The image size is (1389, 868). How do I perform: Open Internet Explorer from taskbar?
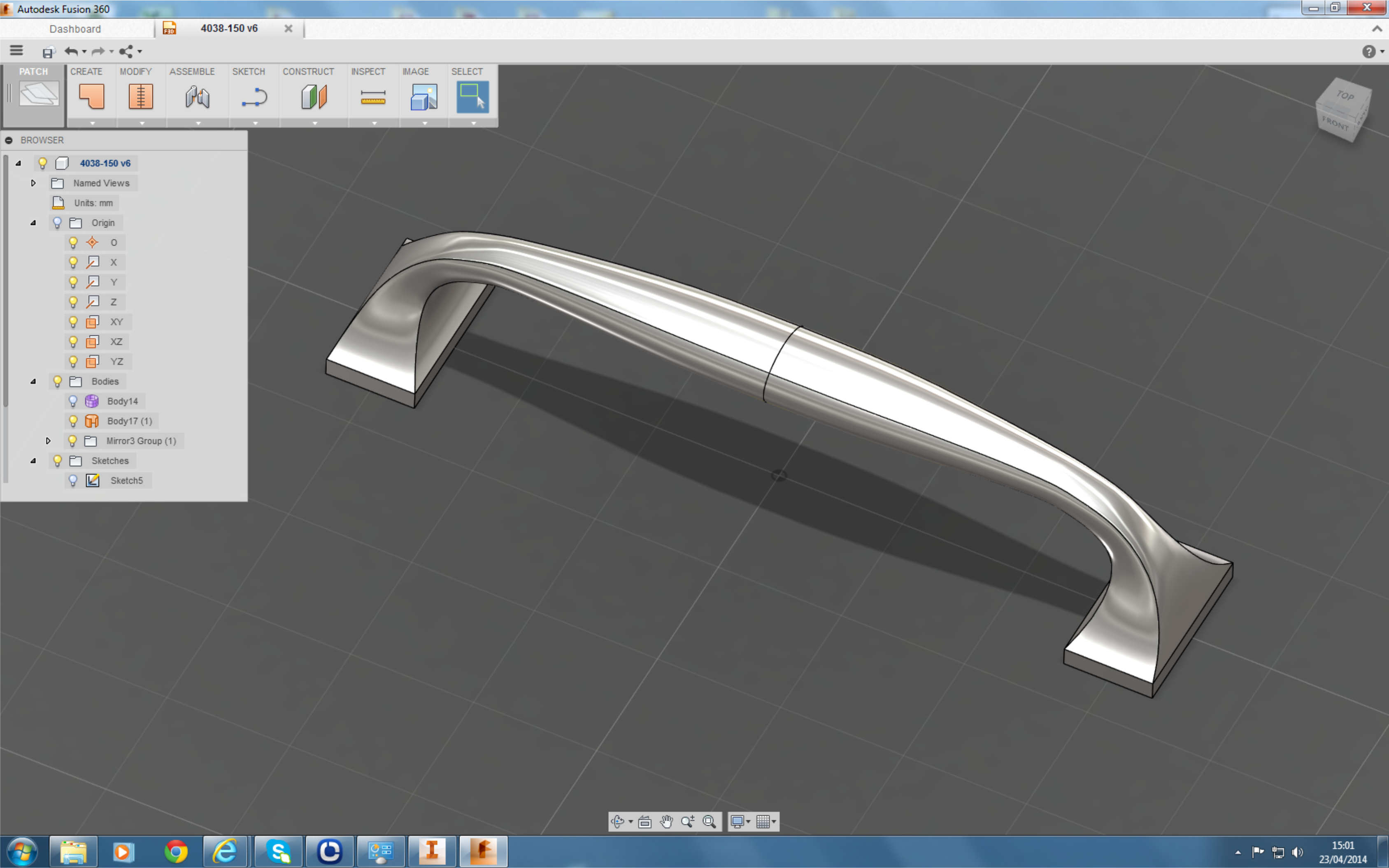[225, 852]
